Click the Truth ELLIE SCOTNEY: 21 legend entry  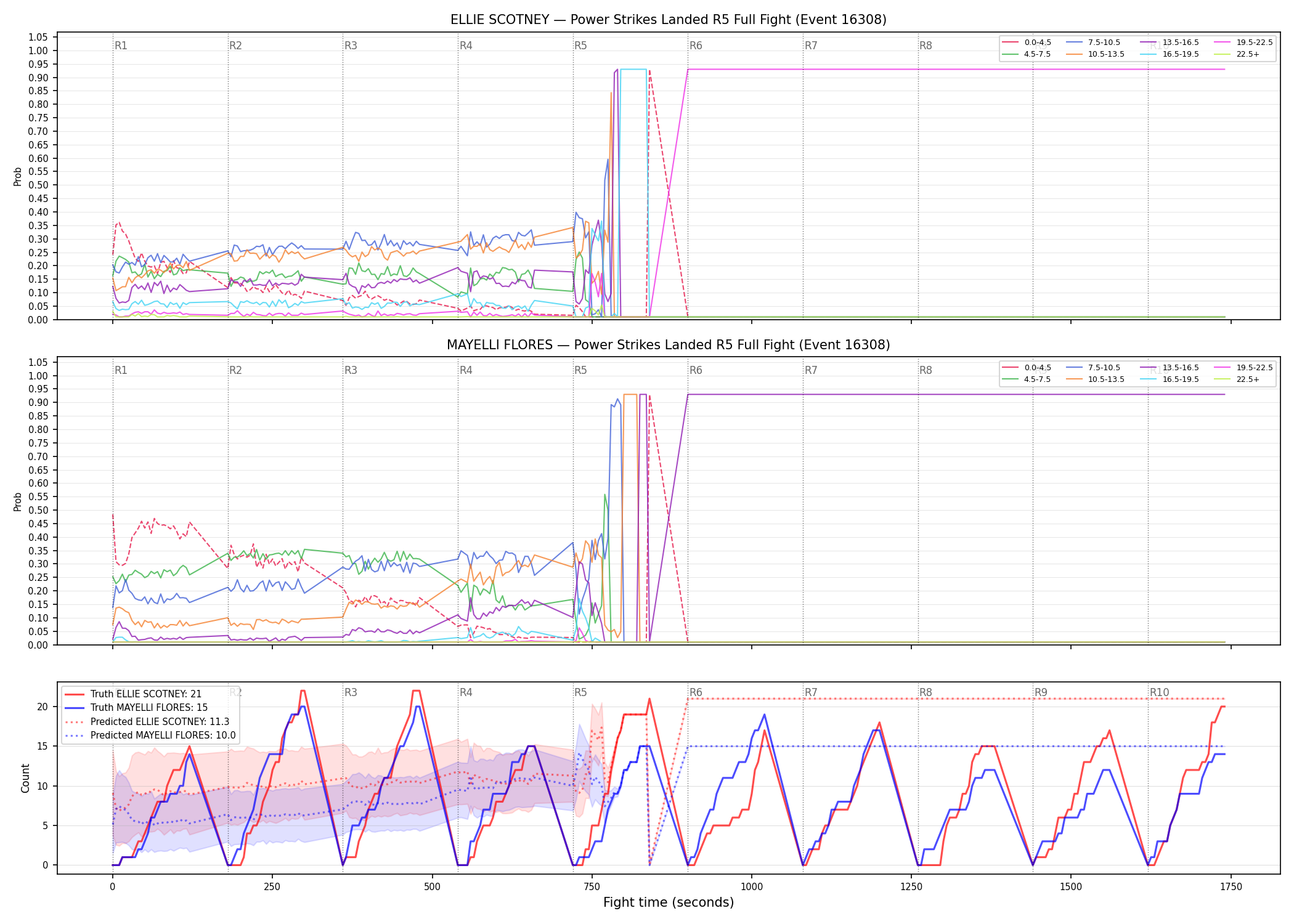coord(133,694)
